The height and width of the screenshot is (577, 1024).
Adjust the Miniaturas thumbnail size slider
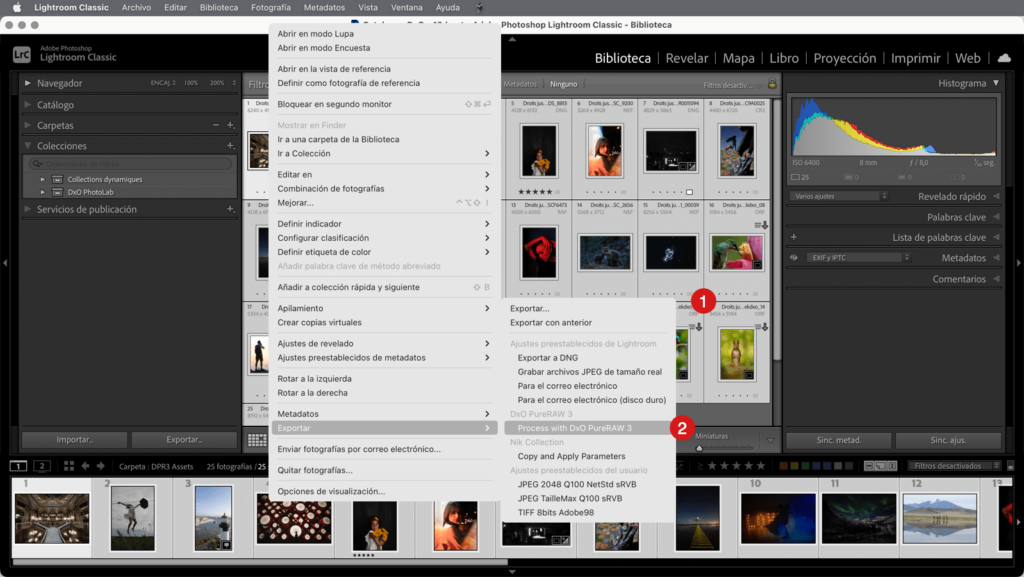click(699, 448)
